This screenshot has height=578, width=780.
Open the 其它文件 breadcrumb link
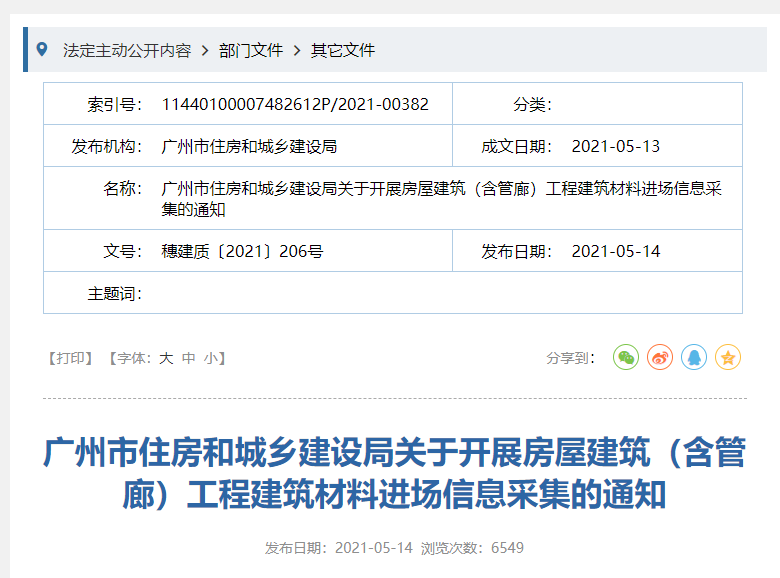[x=343, y=50]
